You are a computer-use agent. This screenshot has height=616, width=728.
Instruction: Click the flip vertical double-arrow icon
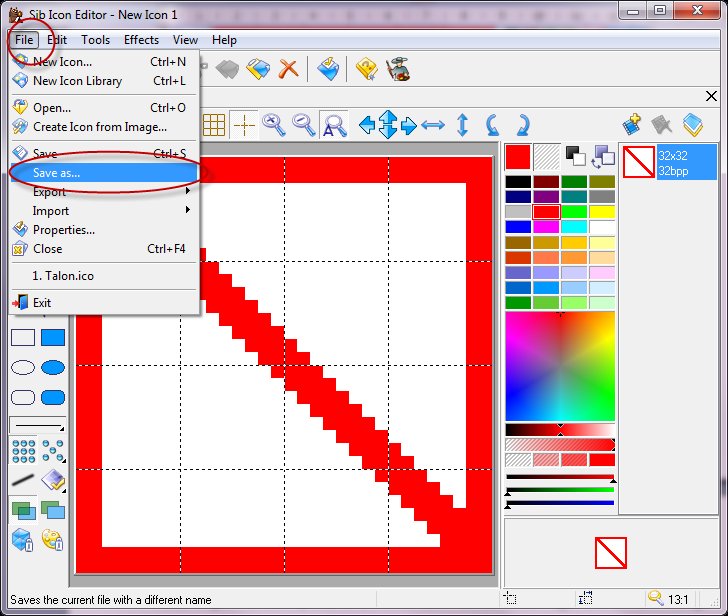tap(462, 125)
